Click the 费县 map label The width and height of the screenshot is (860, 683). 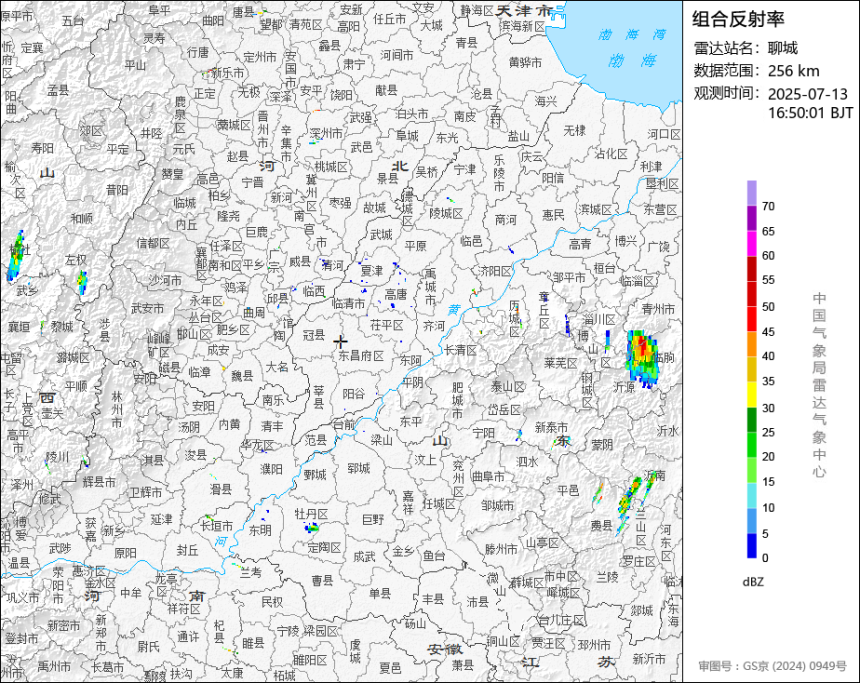coord(601,526)
